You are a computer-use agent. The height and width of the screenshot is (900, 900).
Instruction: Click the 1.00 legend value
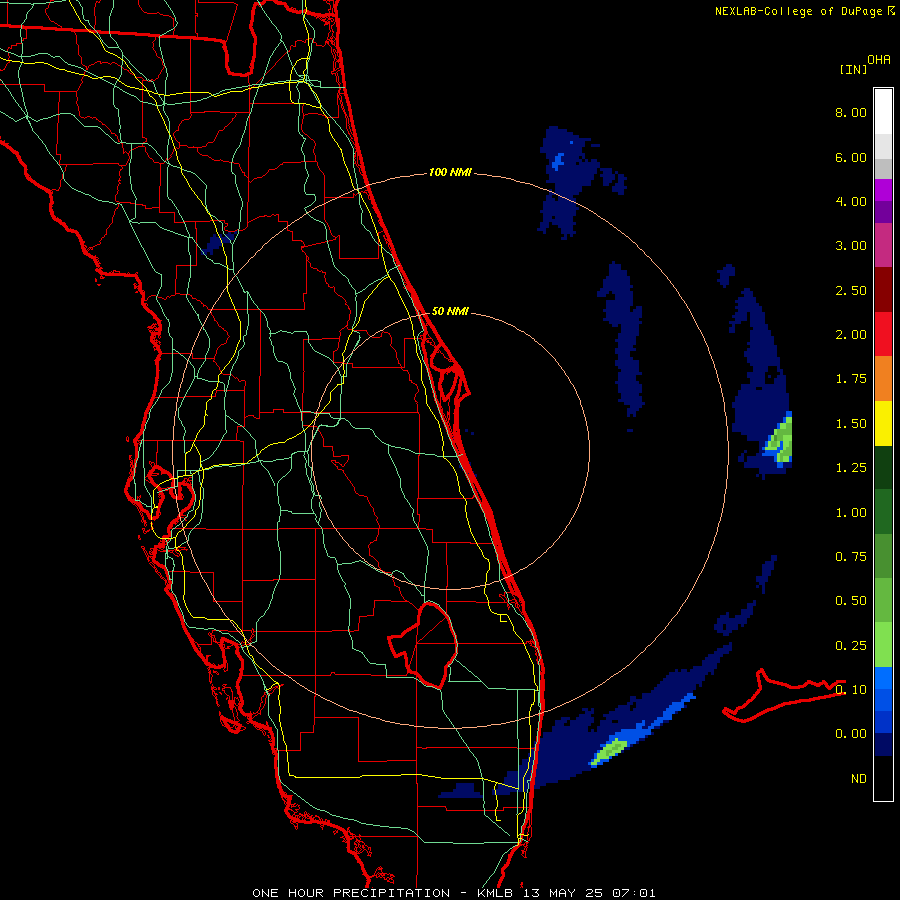pos(850,513)
